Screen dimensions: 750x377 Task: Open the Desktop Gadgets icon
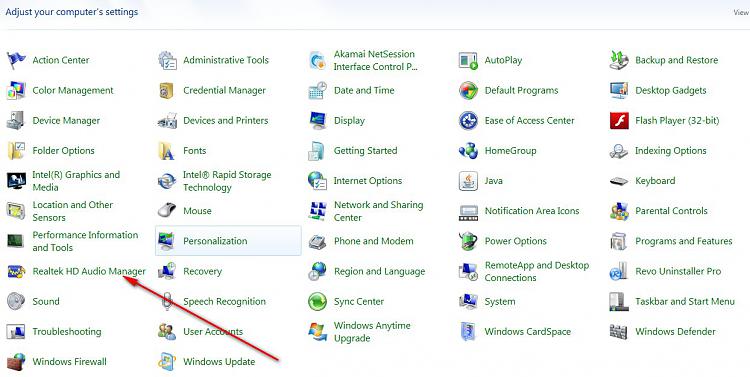619,90
